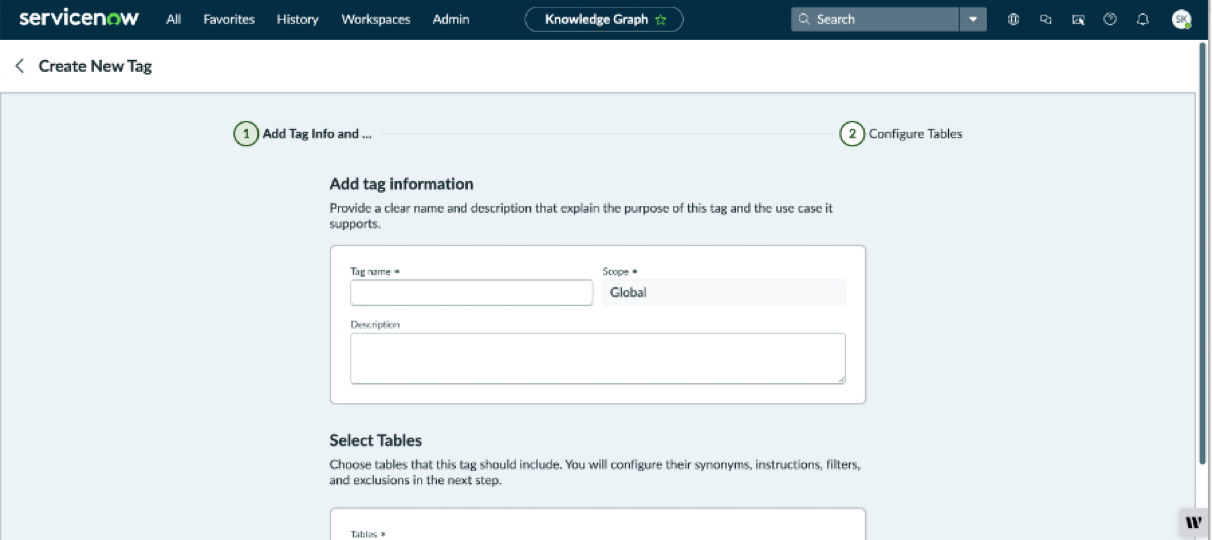The width and height of the screenshot is (1212, 540).
Task: Open the sidebar discussions chat icon
Action: [1046, 19]
